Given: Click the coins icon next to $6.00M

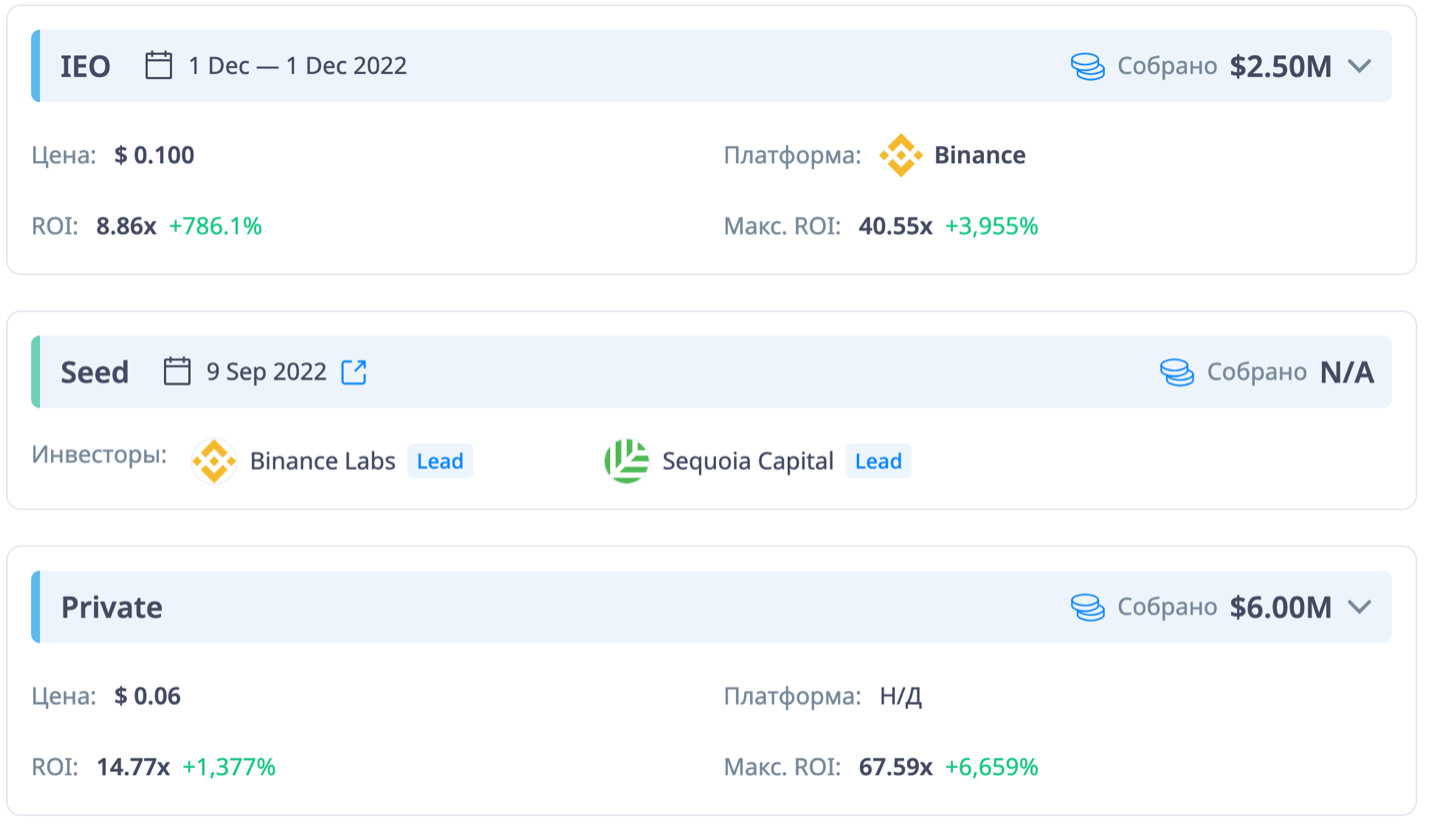Looking at the screenshot, I should click(x=1087, y=607).
